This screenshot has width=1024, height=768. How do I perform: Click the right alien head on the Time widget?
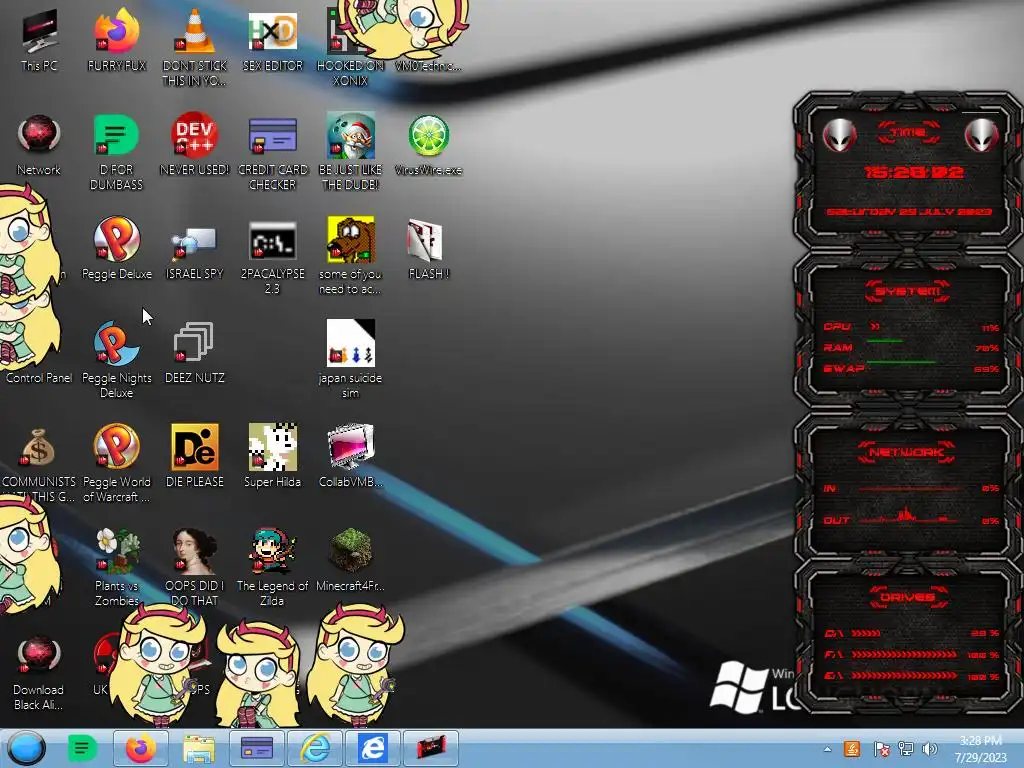coord(981,136)
